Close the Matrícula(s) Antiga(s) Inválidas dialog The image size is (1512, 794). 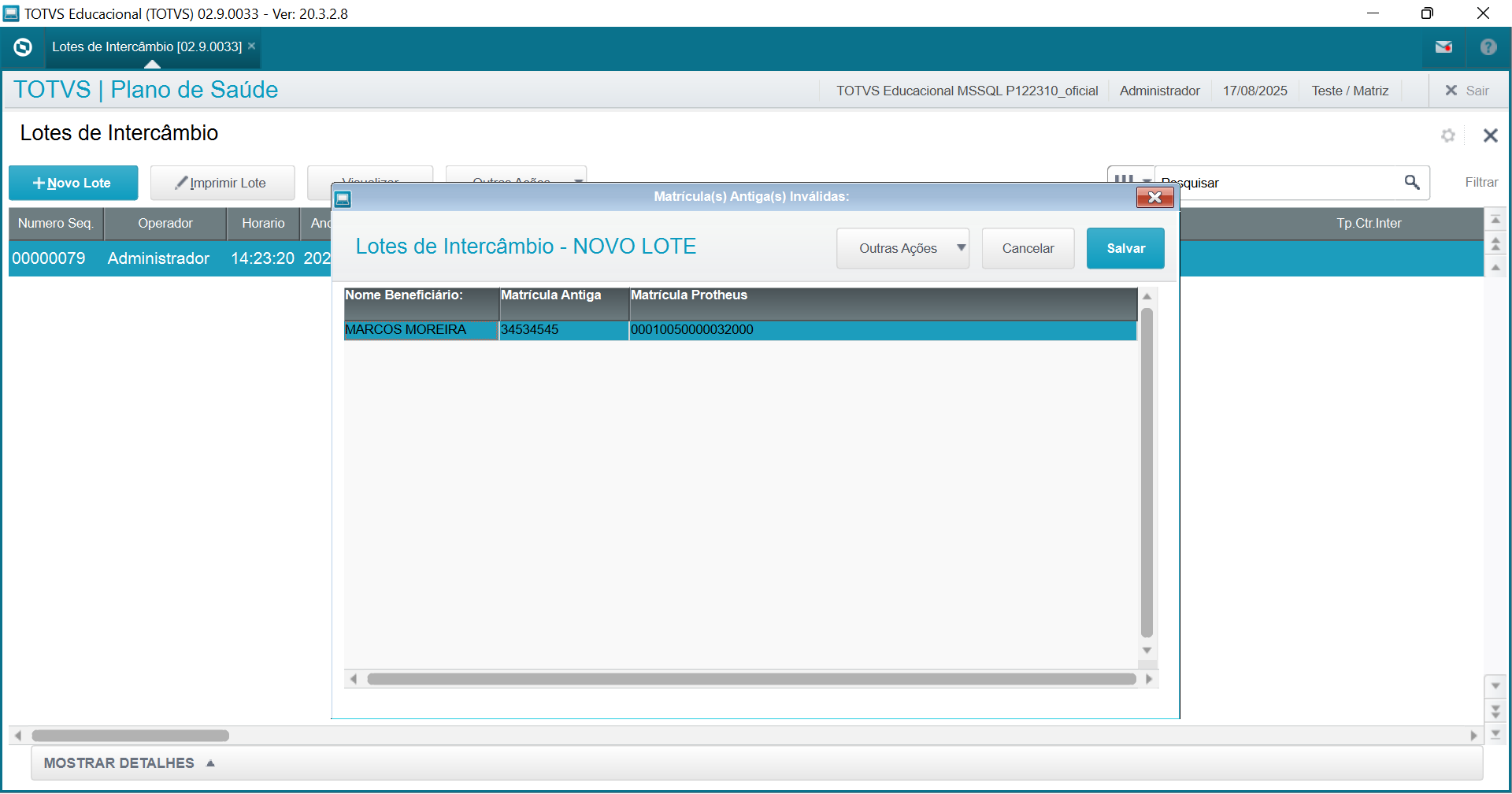pyautogui.click(x=1154, y=197)
